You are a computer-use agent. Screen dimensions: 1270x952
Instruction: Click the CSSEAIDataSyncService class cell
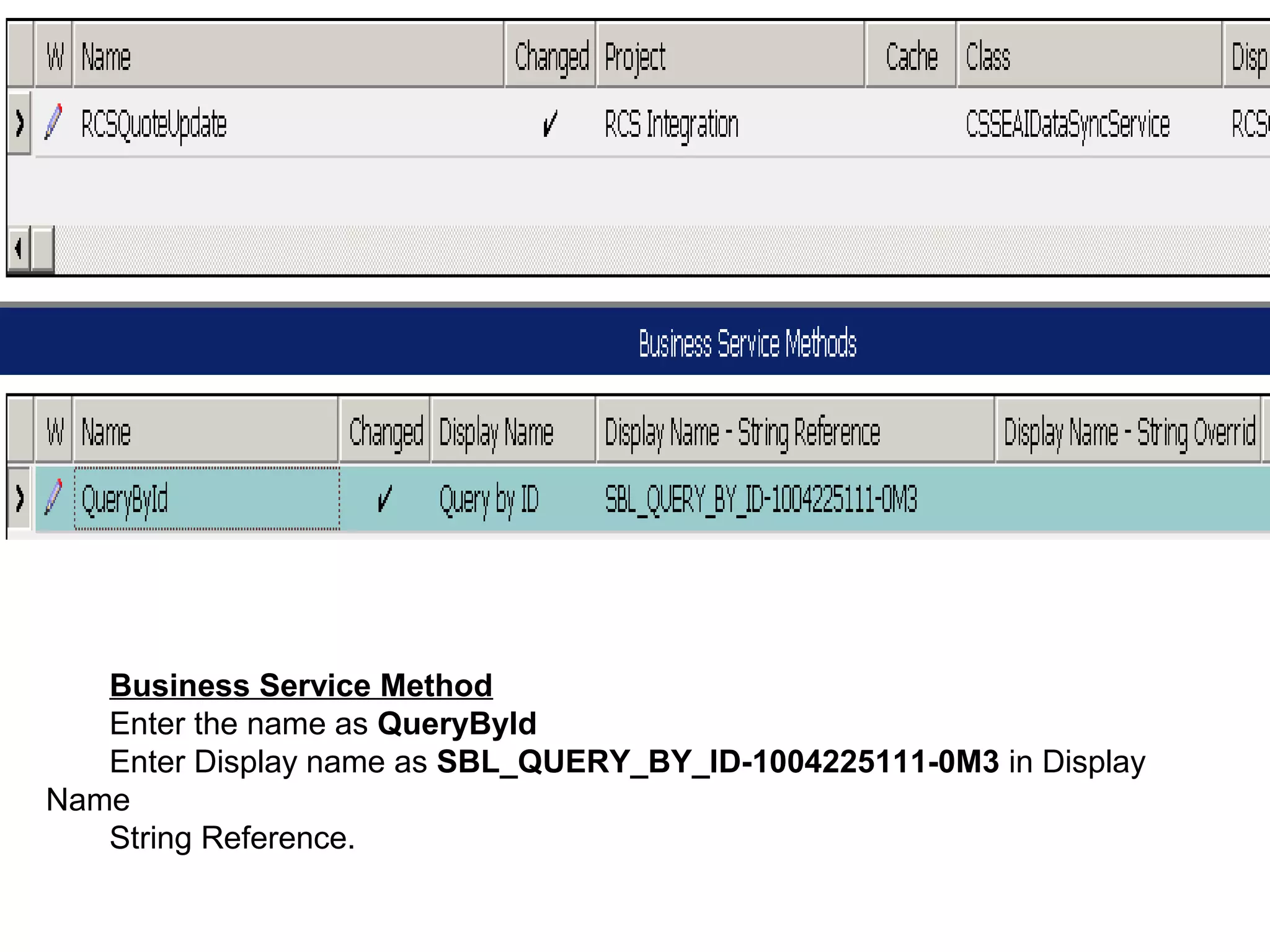pyautogui.click(x=1090, y=123)
